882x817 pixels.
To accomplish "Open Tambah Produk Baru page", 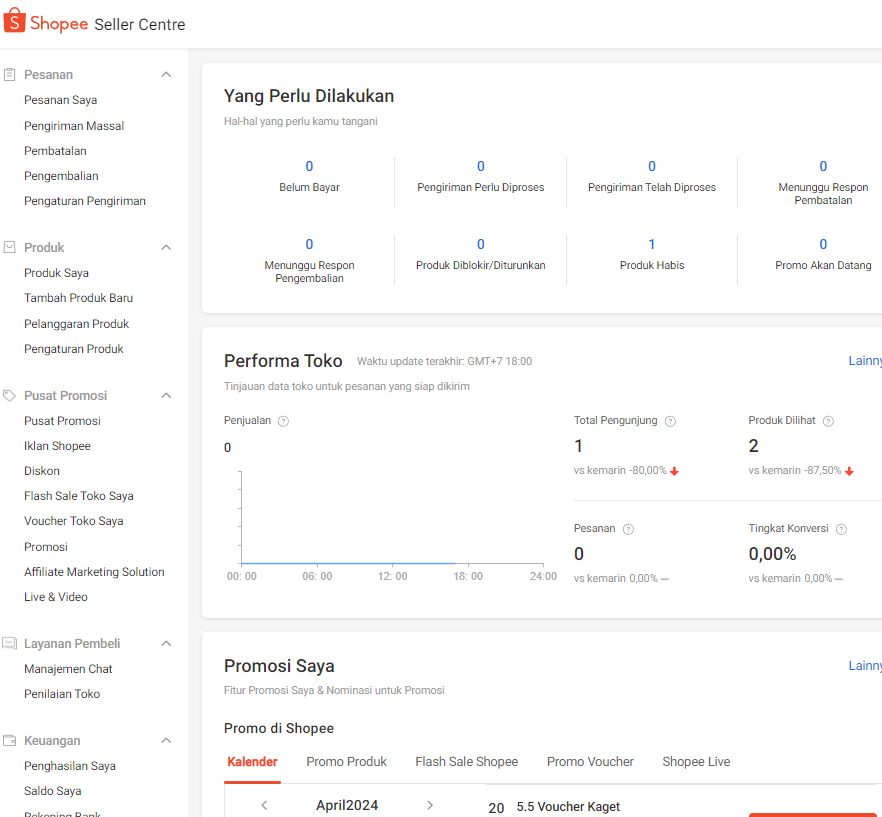I will [x=78, y=298].
